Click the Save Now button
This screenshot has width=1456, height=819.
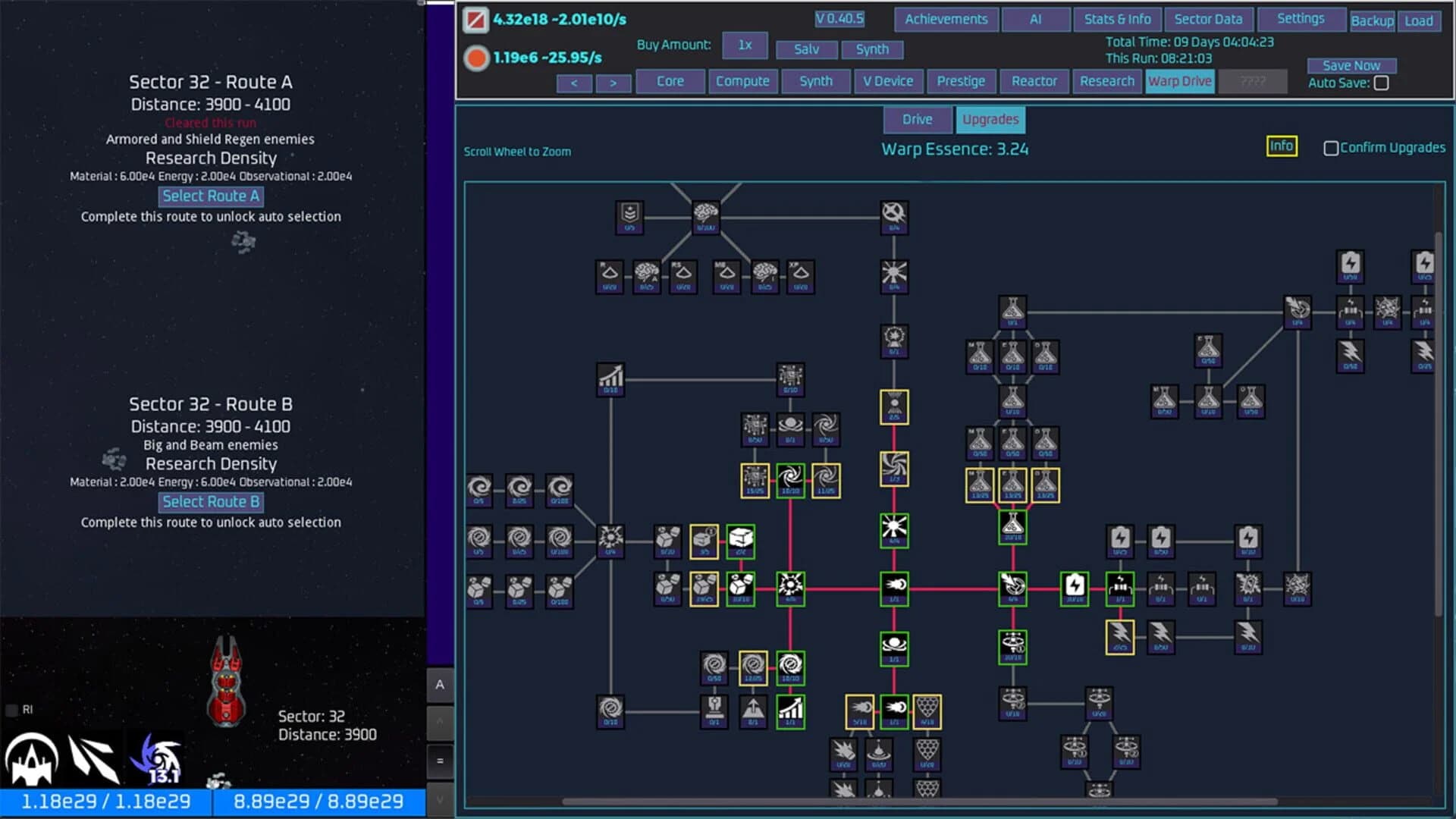tap(1351, 65)
